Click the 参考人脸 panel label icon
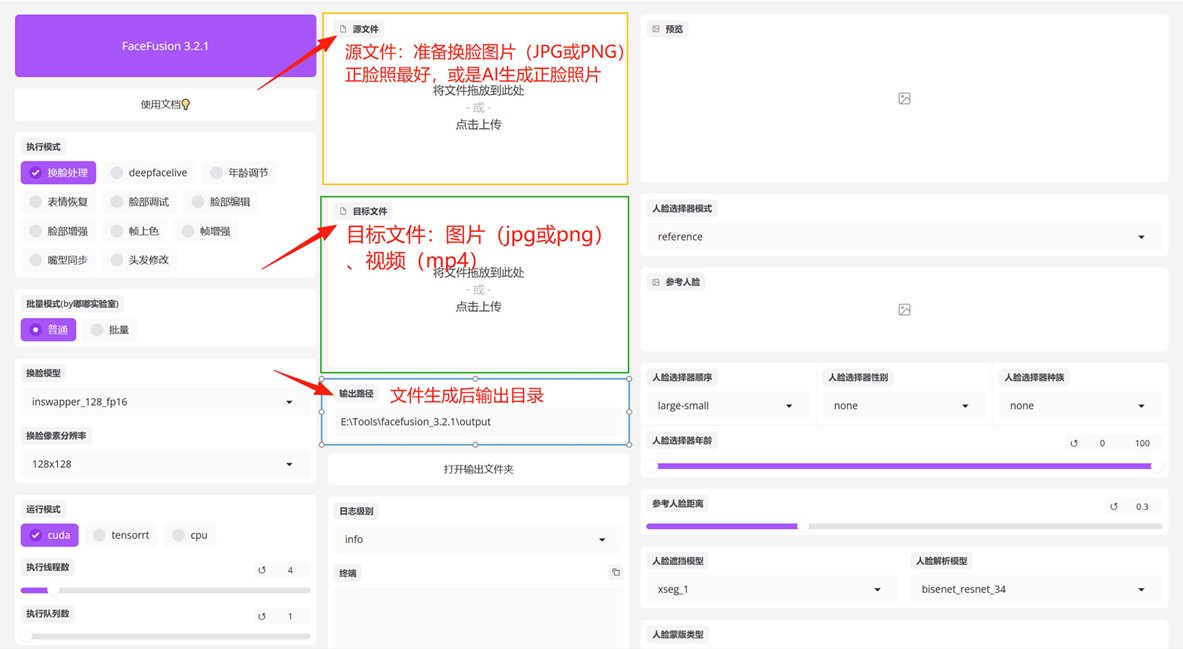1183x649 pixels. tap(656, 282)
